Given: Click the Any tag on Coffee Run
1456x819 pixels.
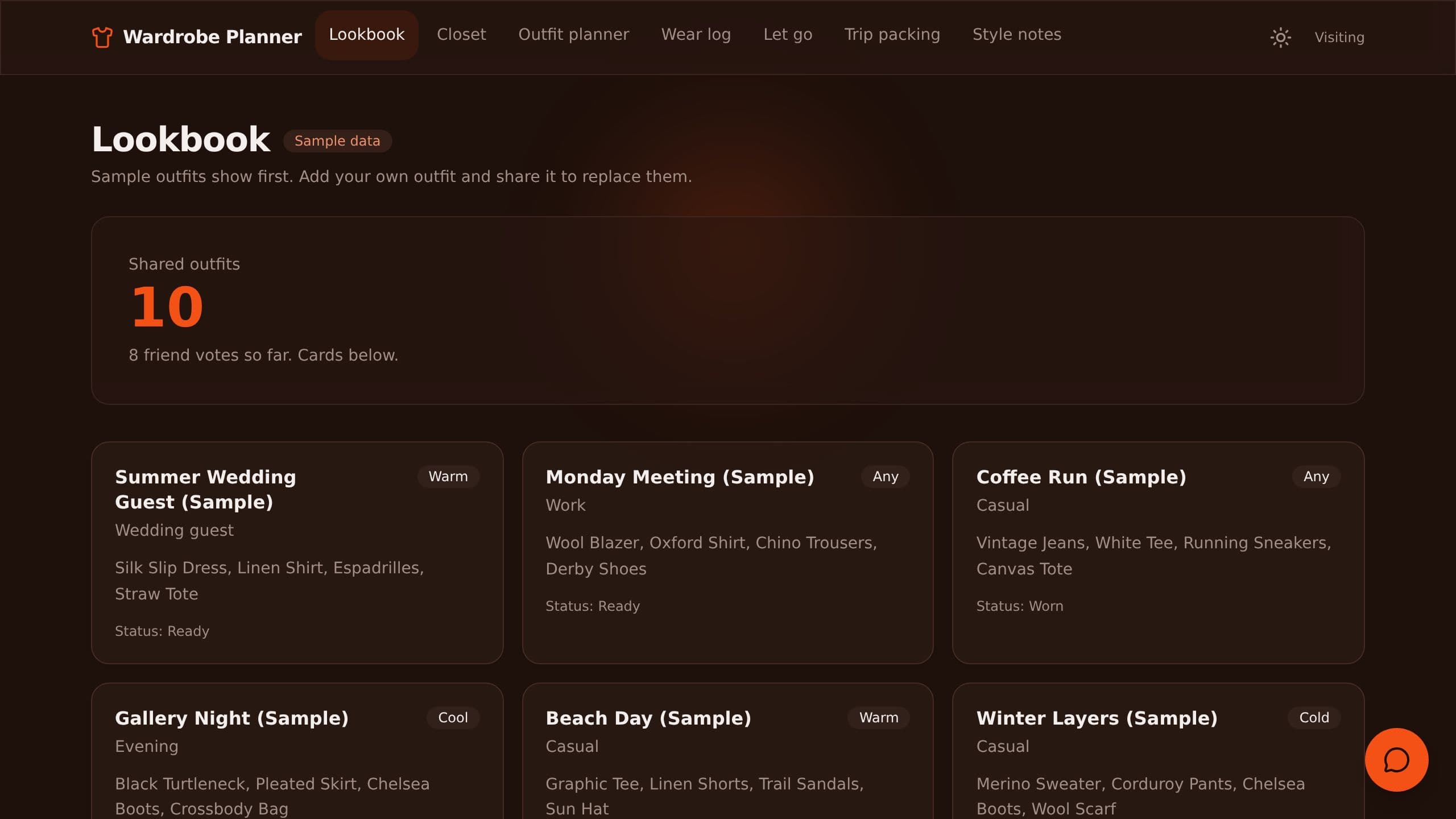Looking at the screenshot, I should 1316,477.
